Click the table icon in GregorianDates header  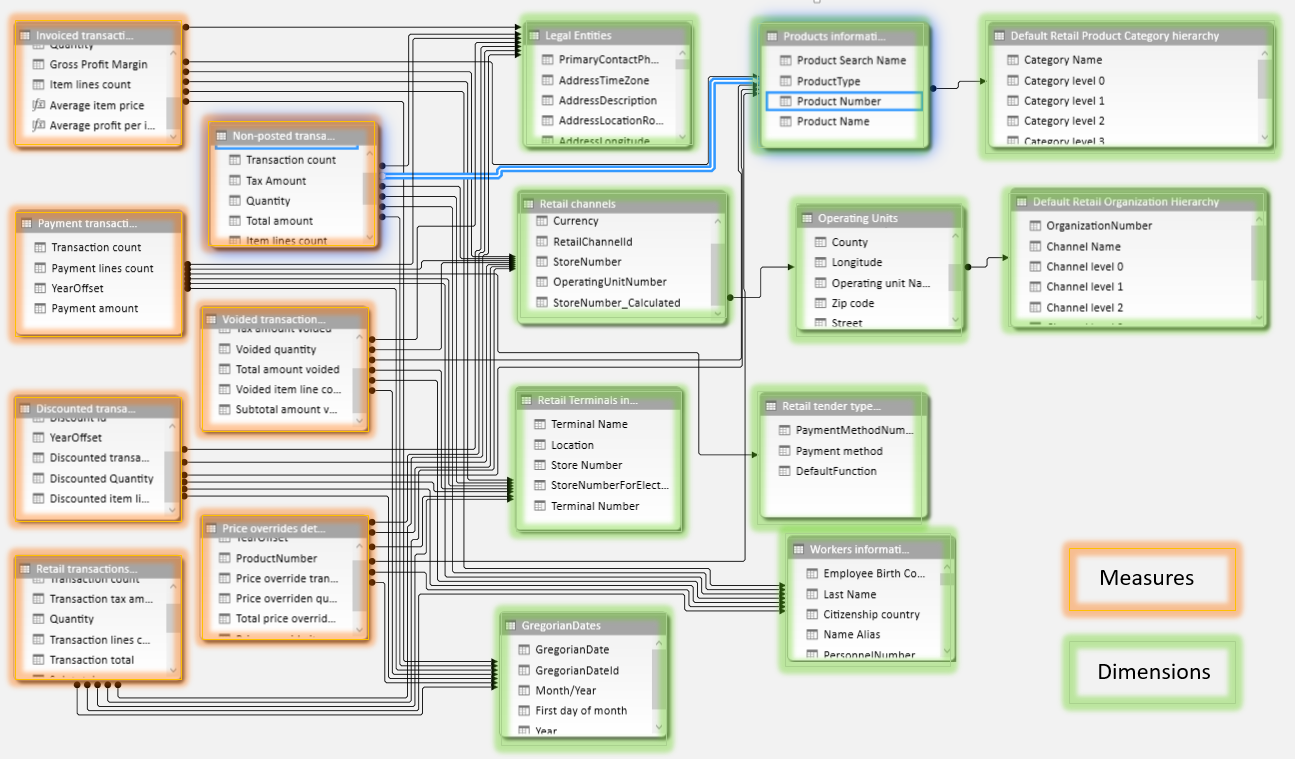[x=508, y=626]
